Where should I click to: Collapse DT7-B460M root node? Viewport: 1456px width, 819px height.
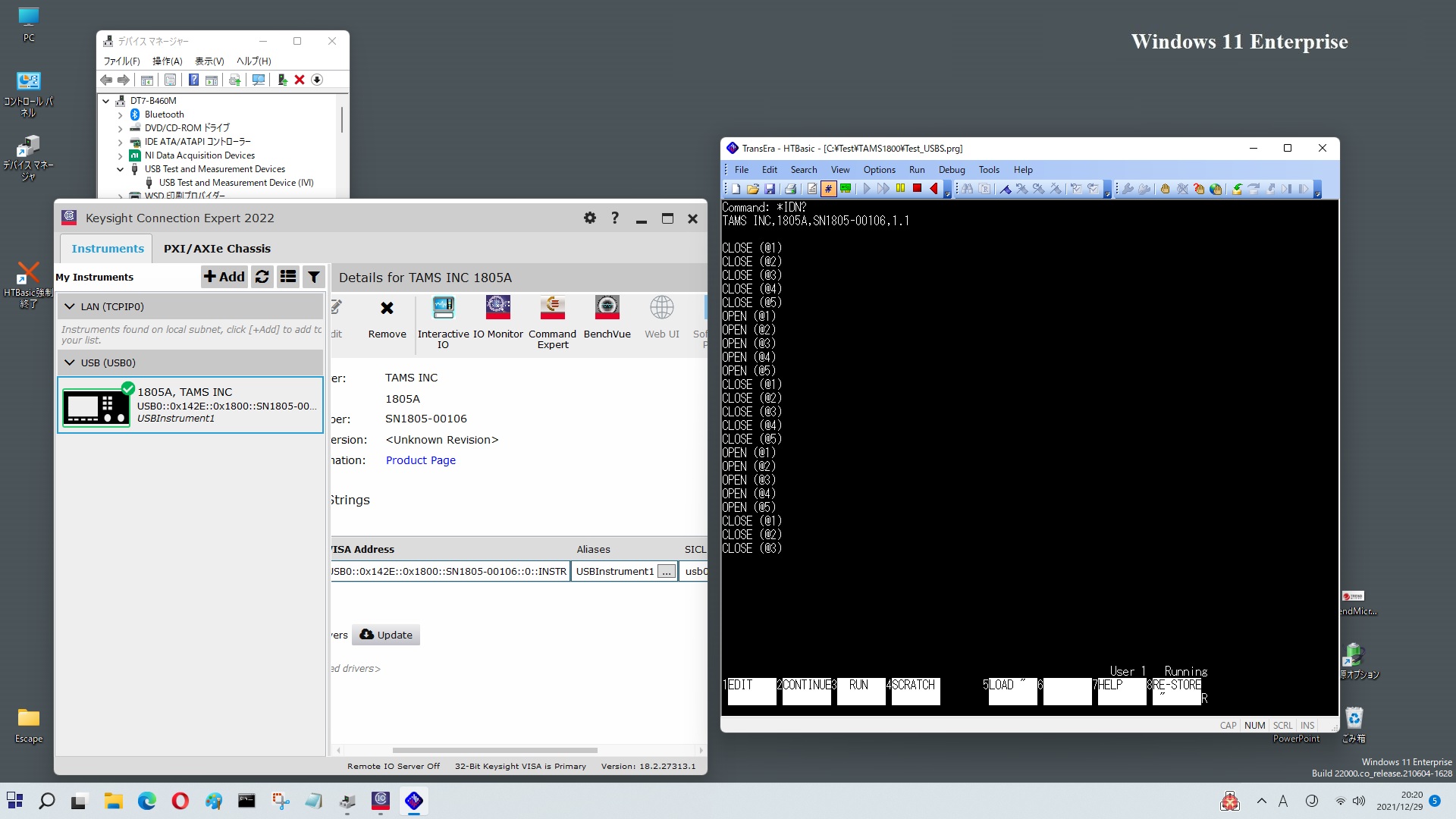tap(106, 101)
